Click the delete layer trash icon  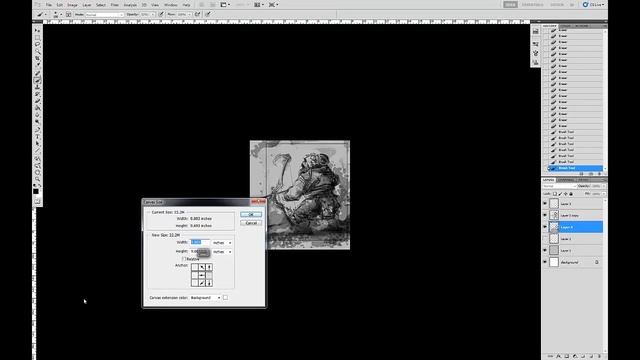(599, 356)
